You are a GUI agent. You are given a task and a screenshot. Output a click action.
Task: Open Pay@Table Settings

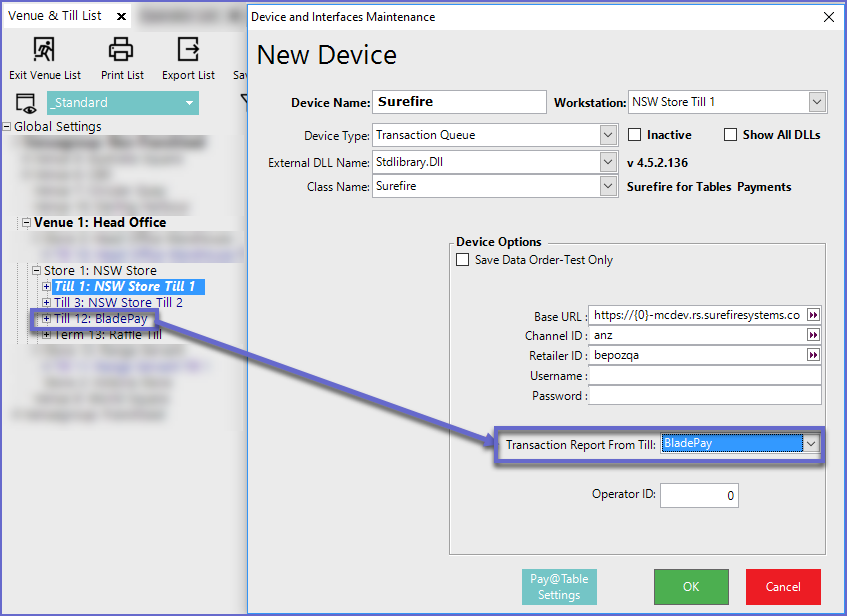[x=559, y=587]
